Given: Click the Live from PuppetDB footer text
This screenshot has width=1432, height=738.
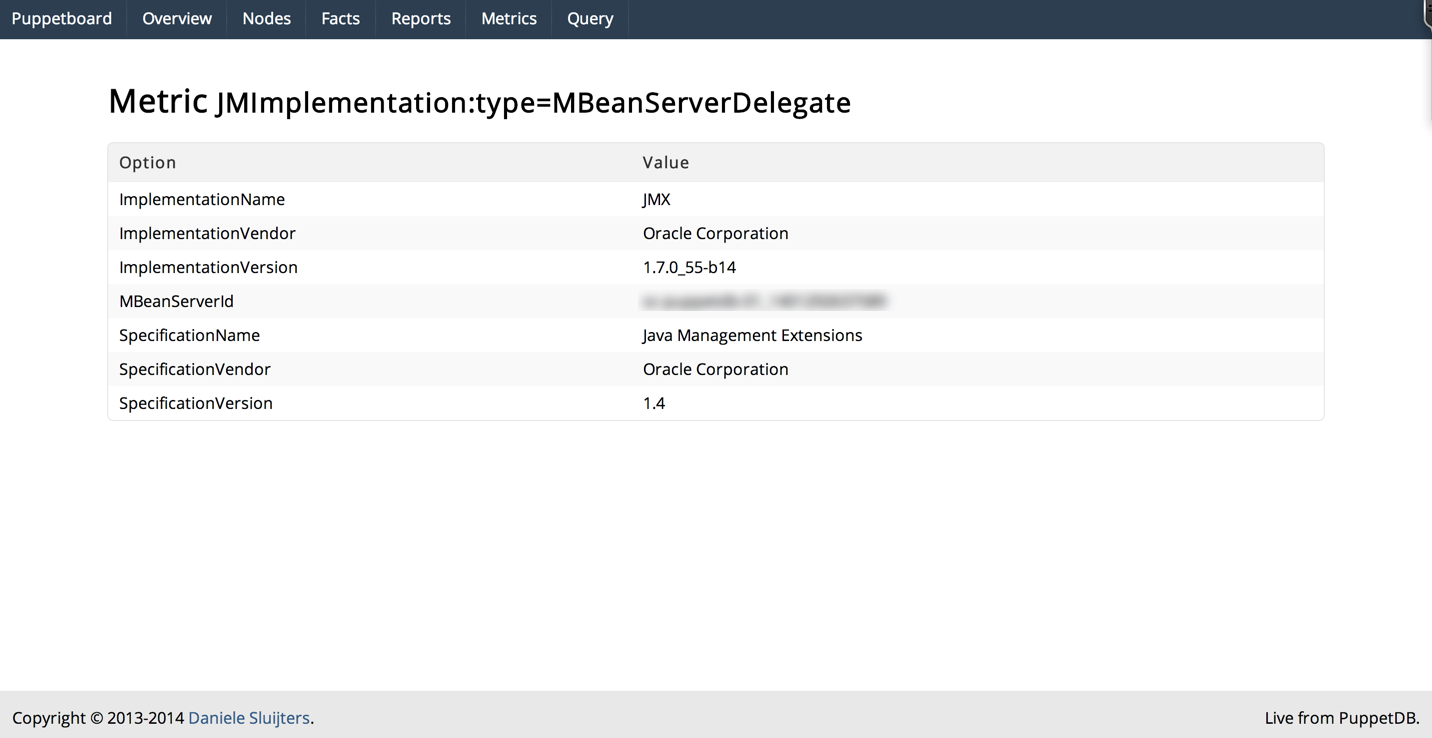Looking at the screenshot, I should click(x=1341, y=718).
